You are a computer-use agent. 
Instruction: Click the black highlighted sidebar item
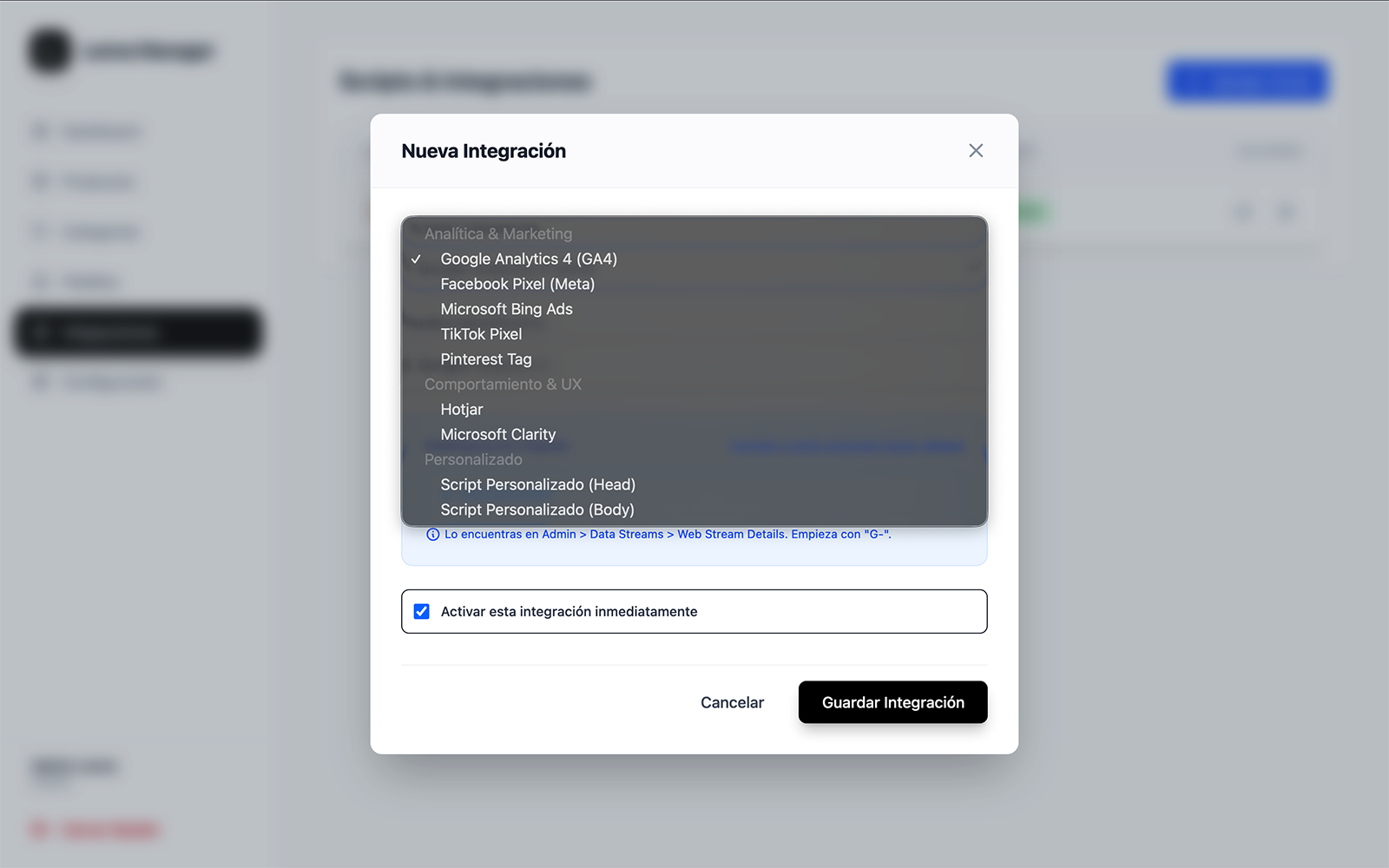click(137, 332)
